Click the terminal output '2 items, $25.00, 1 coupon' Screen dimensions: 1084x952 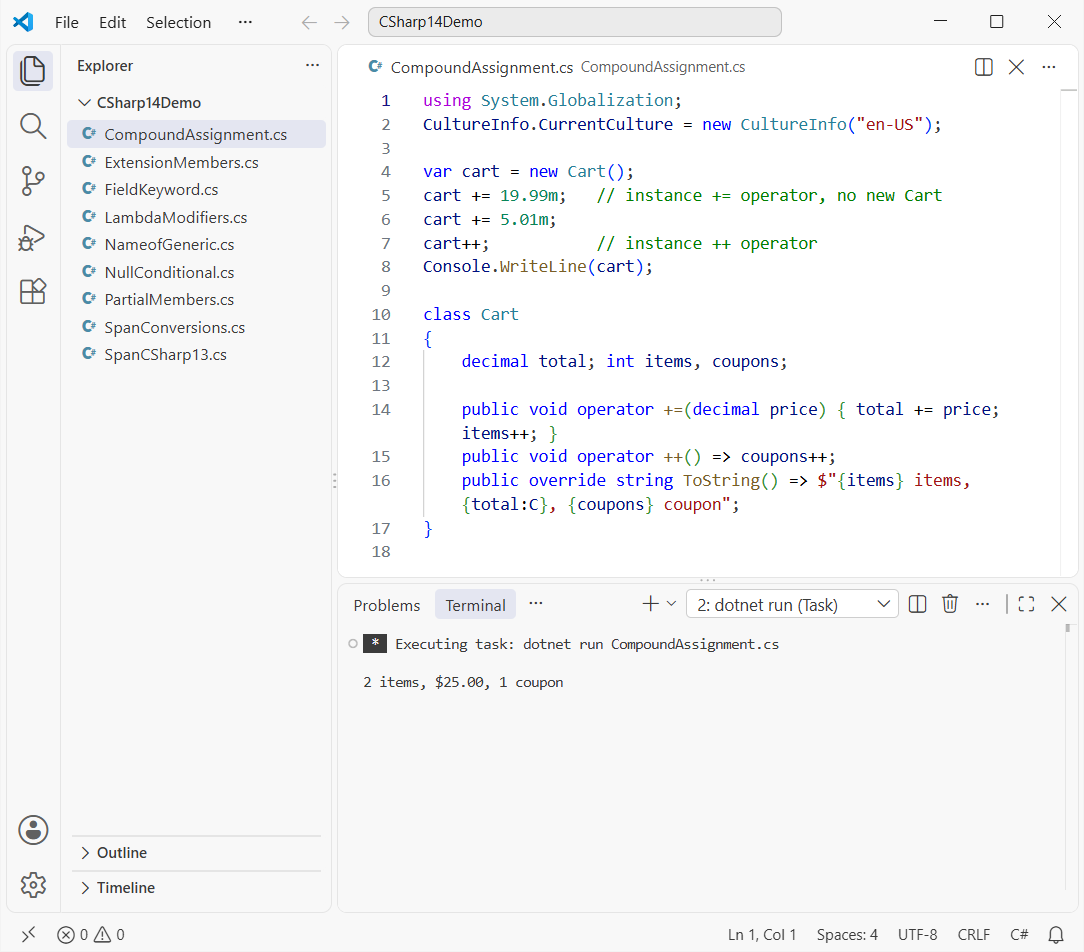click(463, 682)
